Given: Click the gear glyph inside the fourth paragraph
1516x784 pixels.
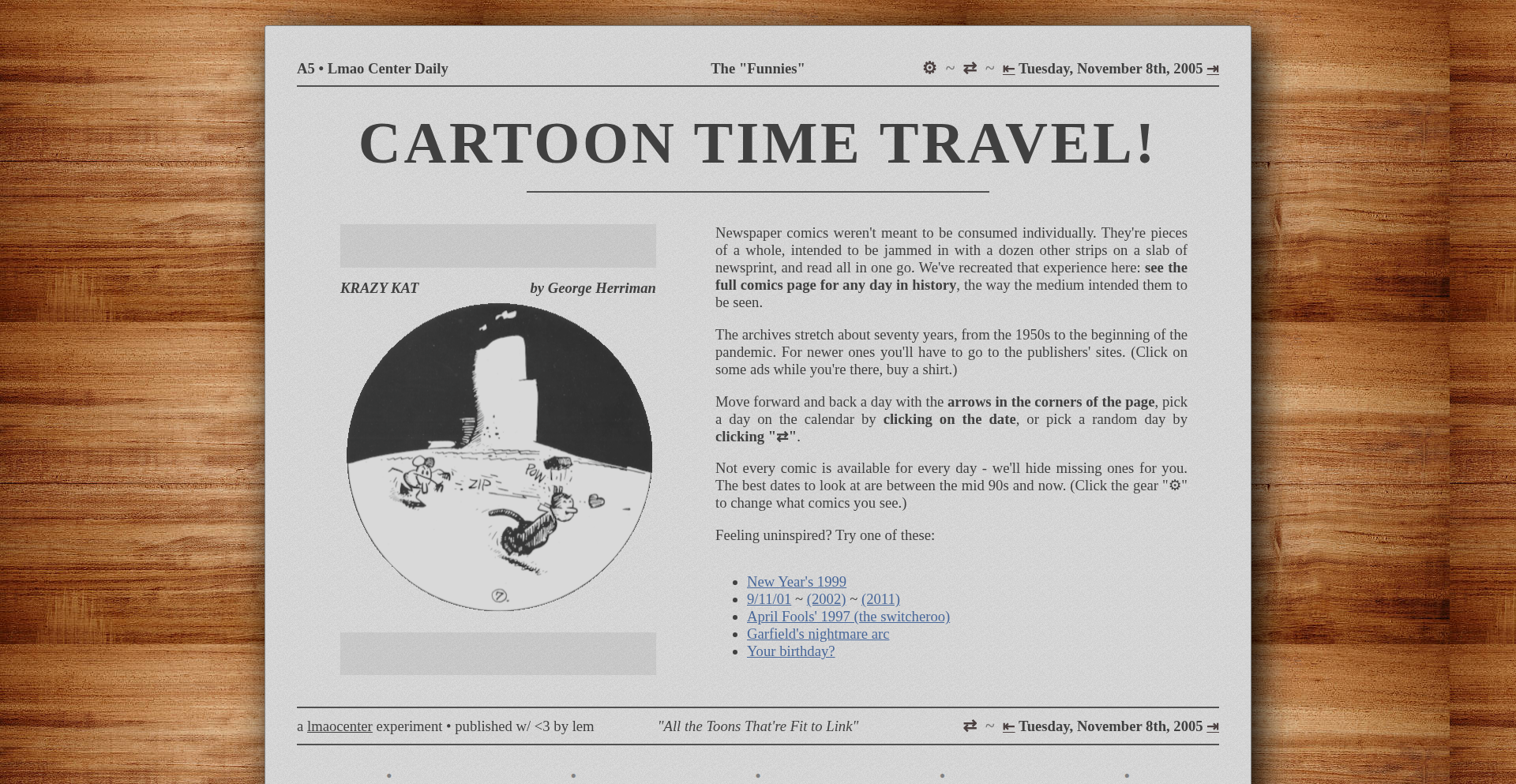Looking at the screenshot, I should point(1175,486).
